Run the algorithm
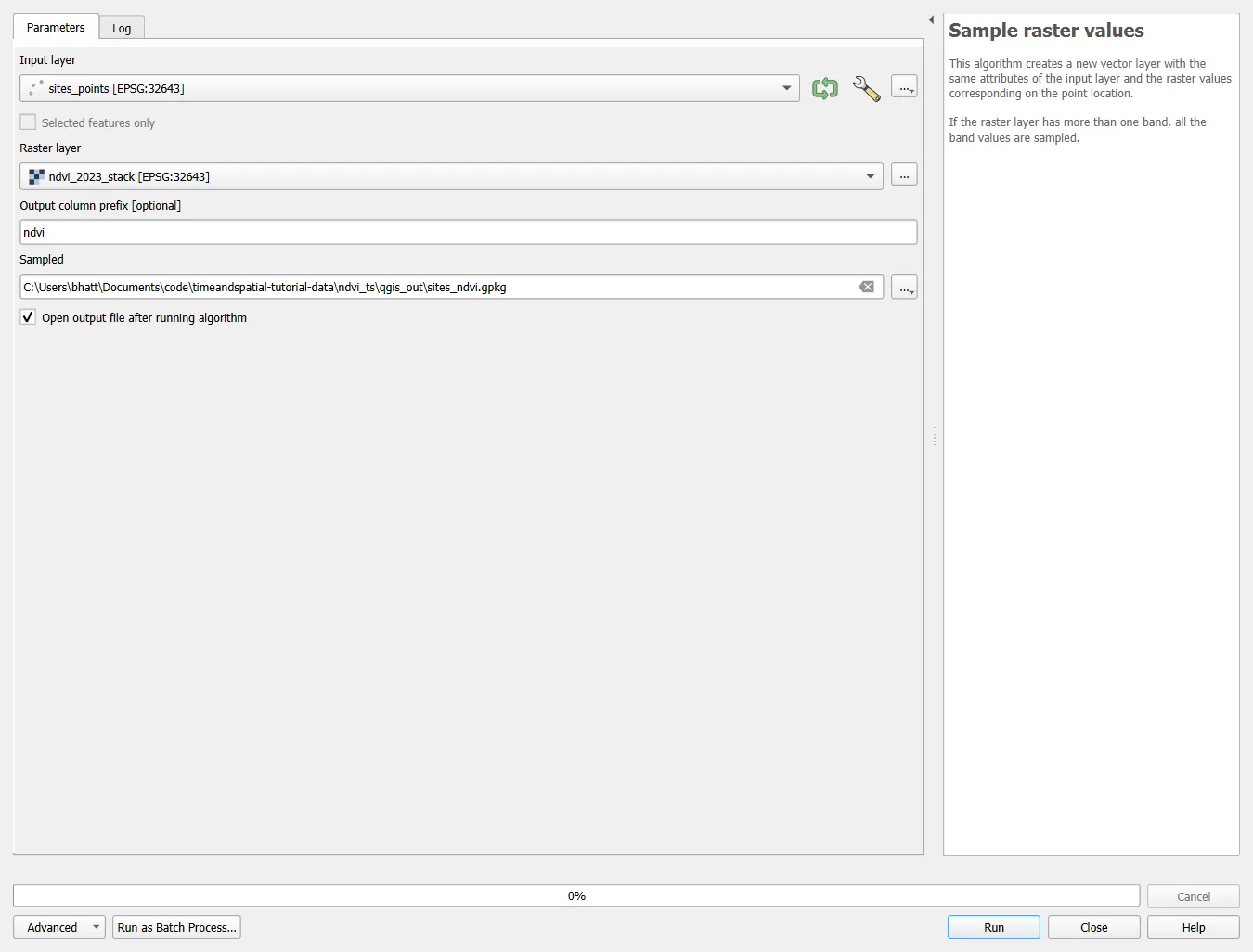 [x=994, y=927]
